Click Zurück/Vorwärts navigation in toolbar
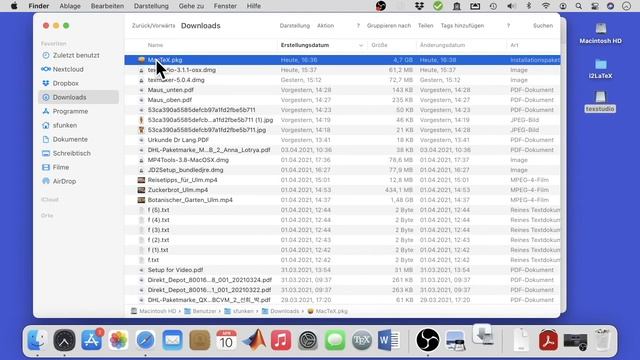Viewport: 640px width, 360px height. (153, 26)
